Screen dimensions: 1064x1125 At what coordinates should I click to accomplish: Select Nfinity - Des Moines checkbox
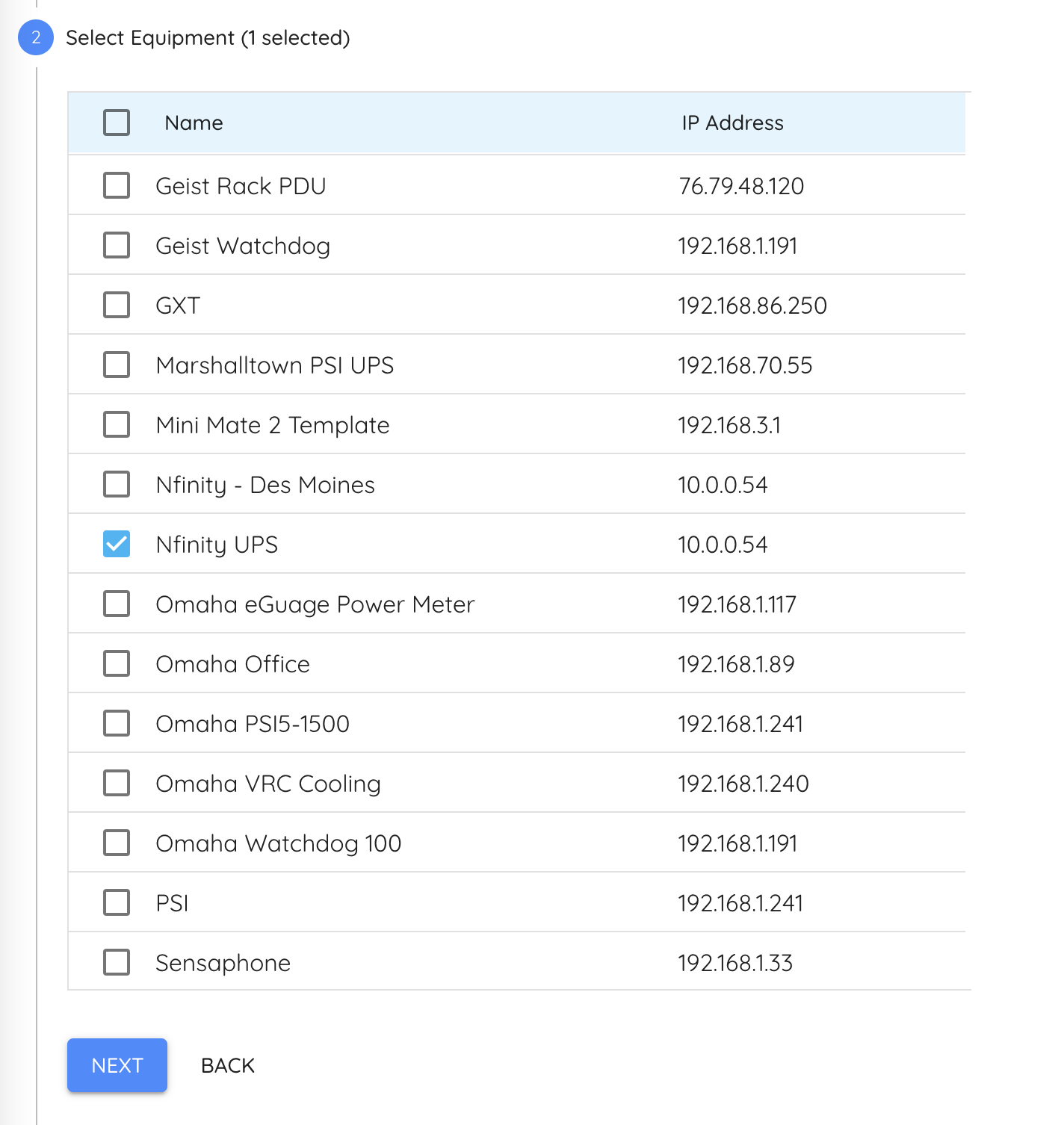pyautogui.click(x=117, y=484)
